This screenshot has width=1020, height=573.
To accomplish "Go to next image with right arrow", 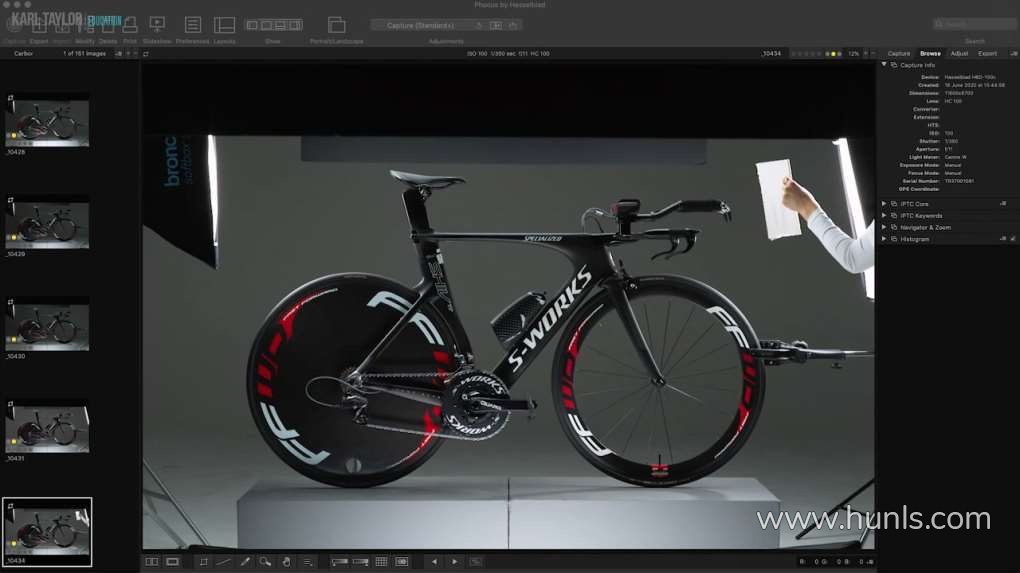I will 455,561.
